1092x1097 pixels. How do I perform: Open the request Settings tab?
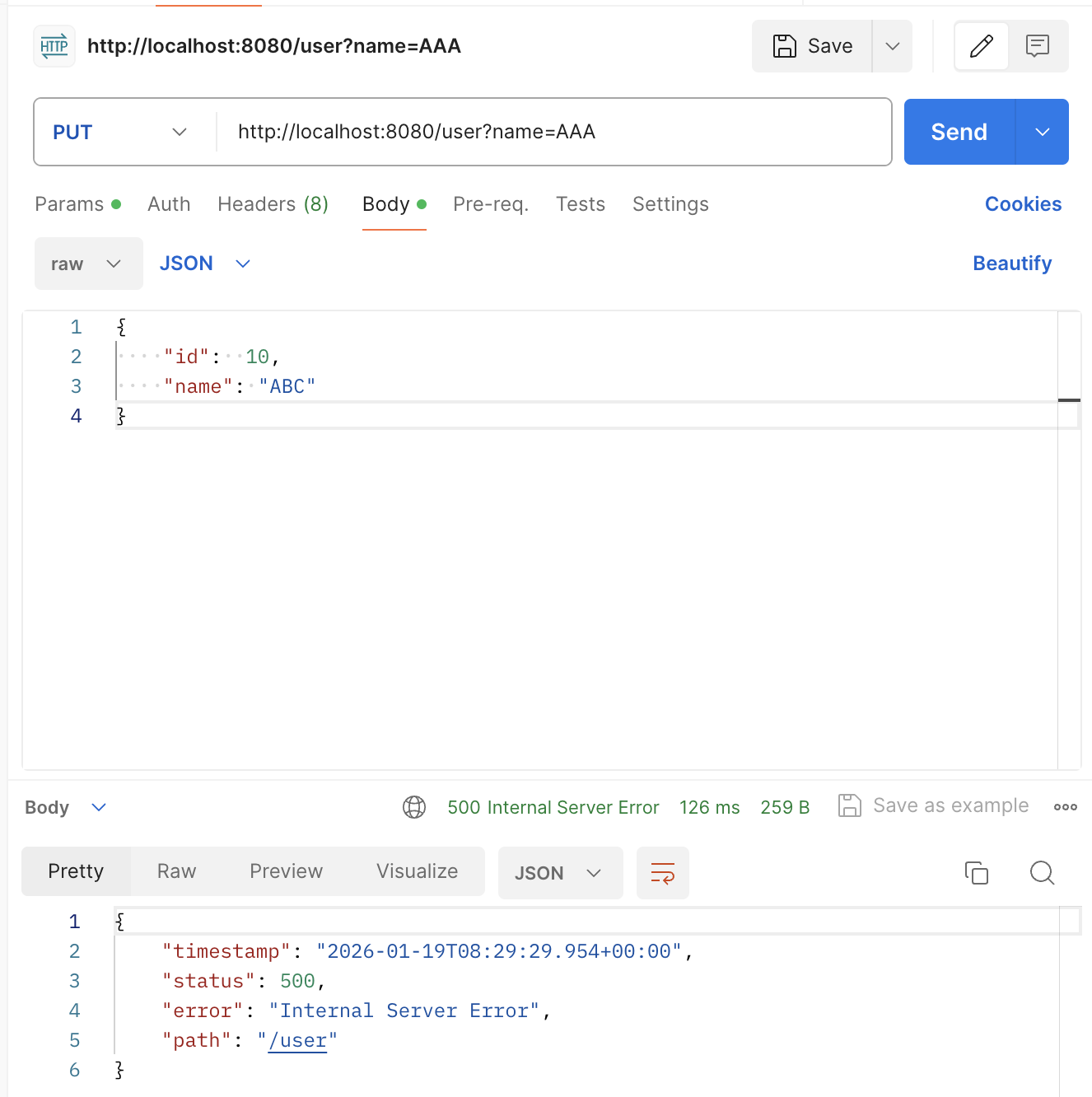tap(670, 204)
